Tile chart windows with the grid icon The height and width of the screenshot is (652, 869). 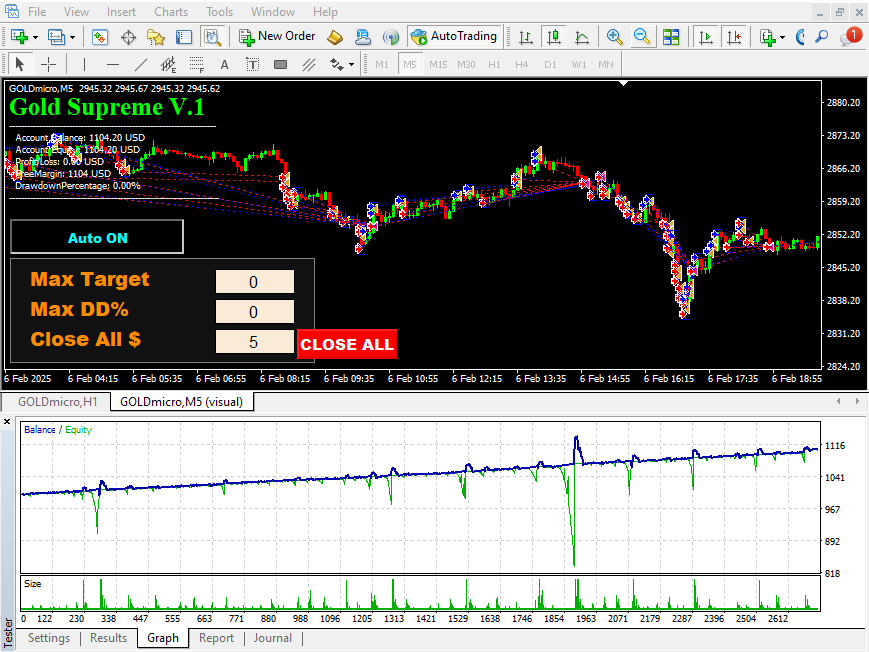pyautogui.click(x=671, y=37)
